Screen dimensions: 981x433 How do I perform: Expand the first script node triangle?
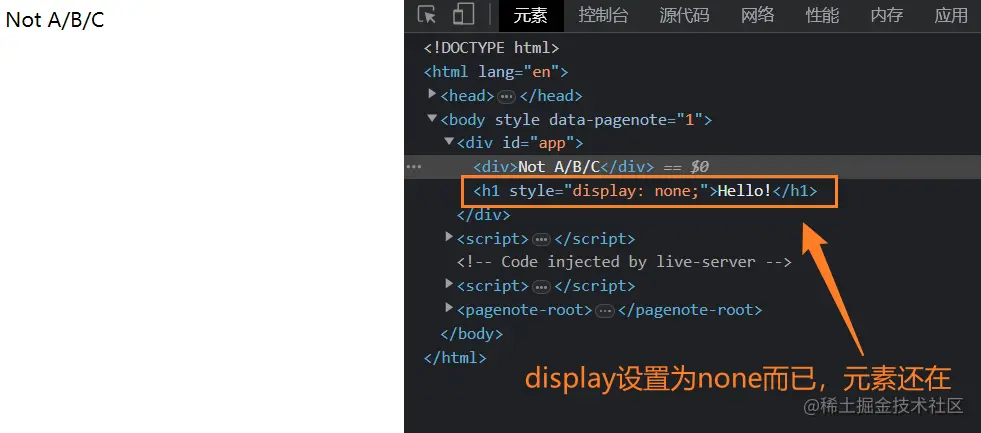click(449, 237)
